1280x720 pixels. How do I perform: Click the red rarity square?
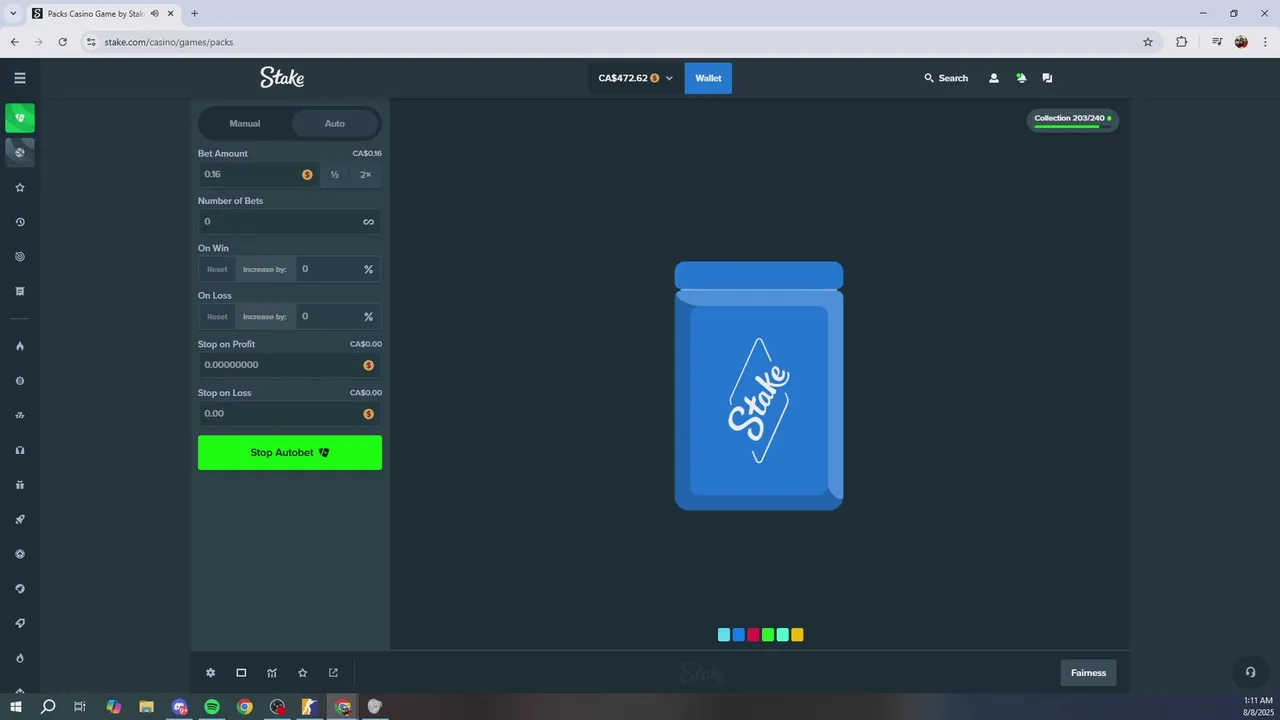pos(753,635)
